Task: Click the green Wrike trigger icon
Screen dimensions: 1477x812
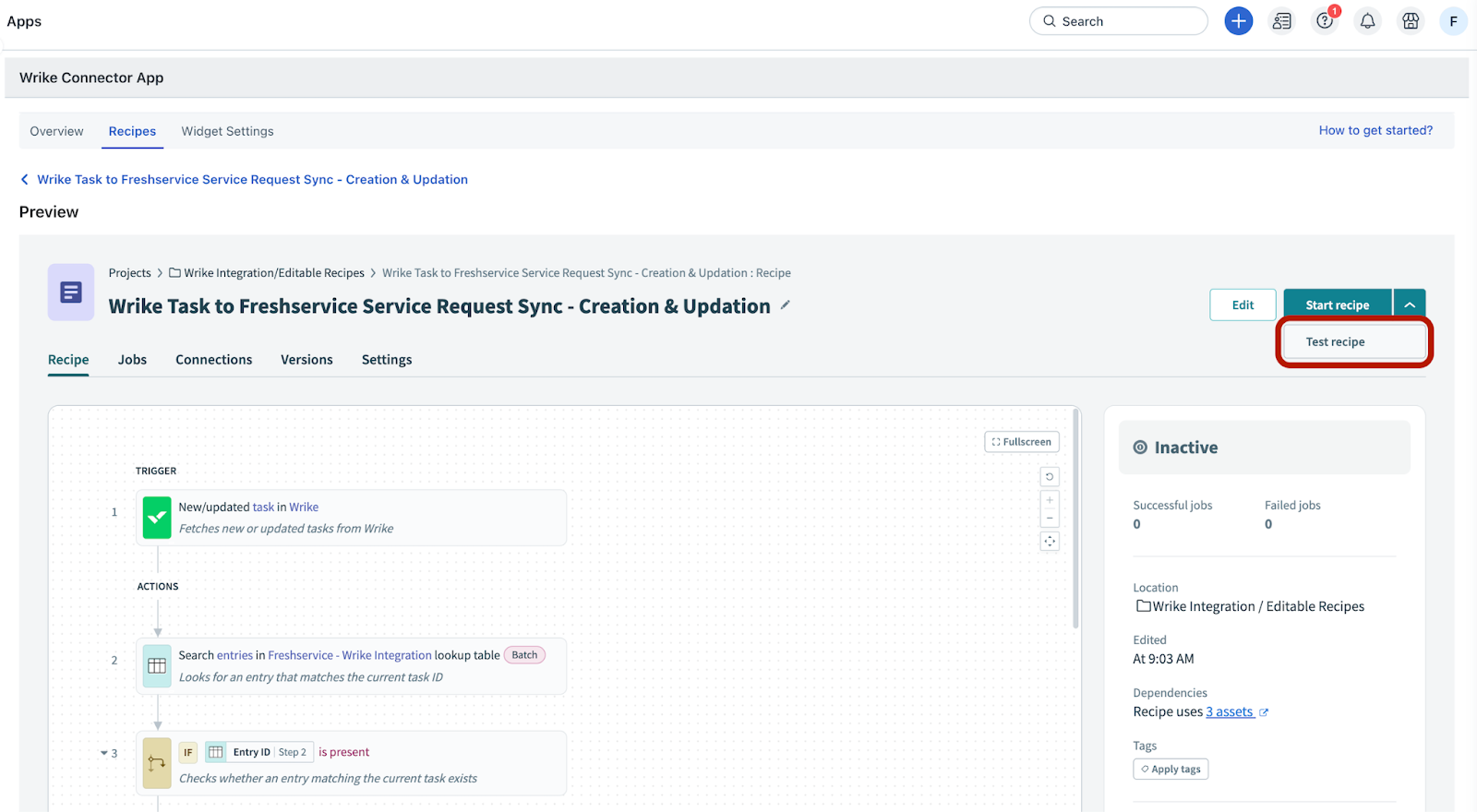Action: (157, 518)
